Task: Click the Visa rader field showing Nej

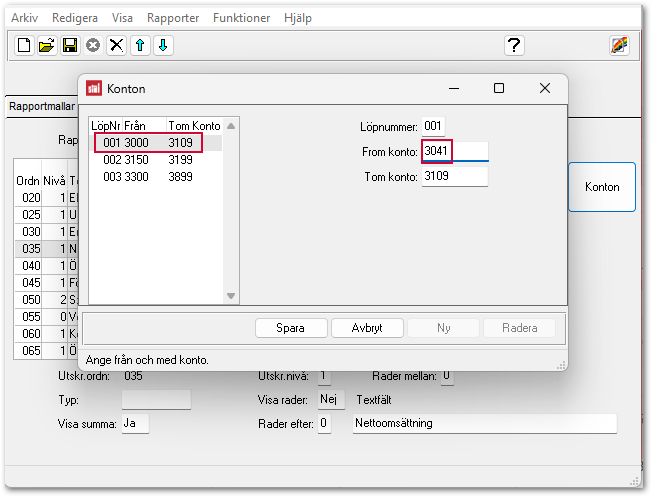Action: (x=331, y=400)
